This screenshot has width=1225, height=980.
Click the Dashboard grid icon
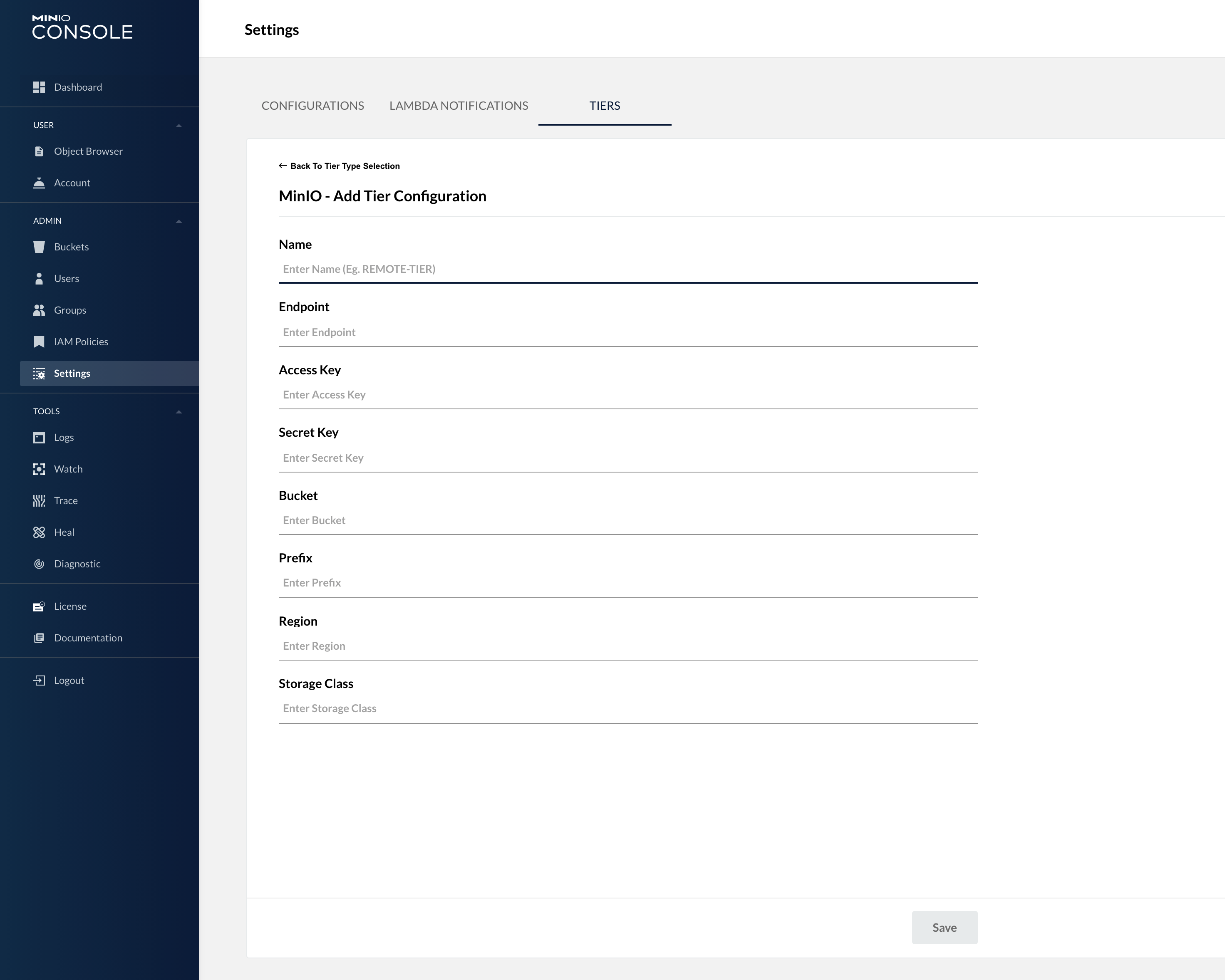[39, 87]
